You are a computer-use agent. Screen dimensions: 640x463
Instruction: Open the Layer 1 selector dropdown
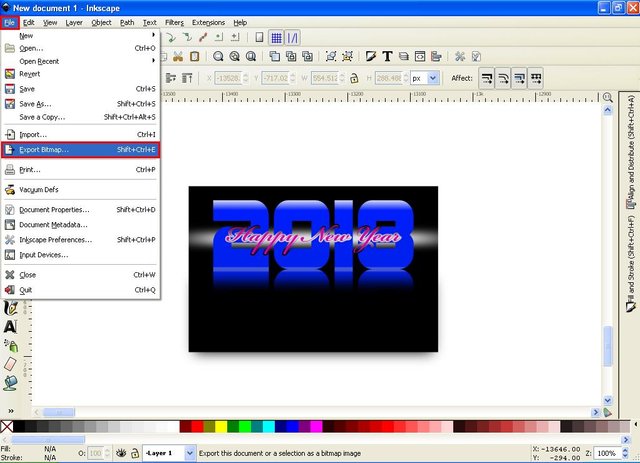190,453
